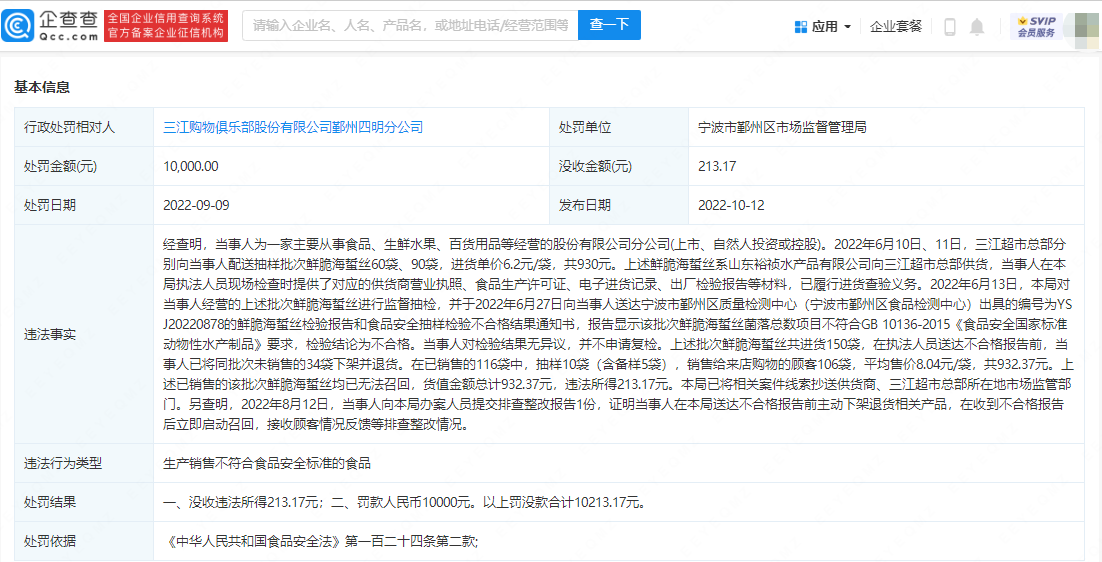Click the date 2022-09-09
Viewport: 1102px width, 562px height.
coord(196,205)
